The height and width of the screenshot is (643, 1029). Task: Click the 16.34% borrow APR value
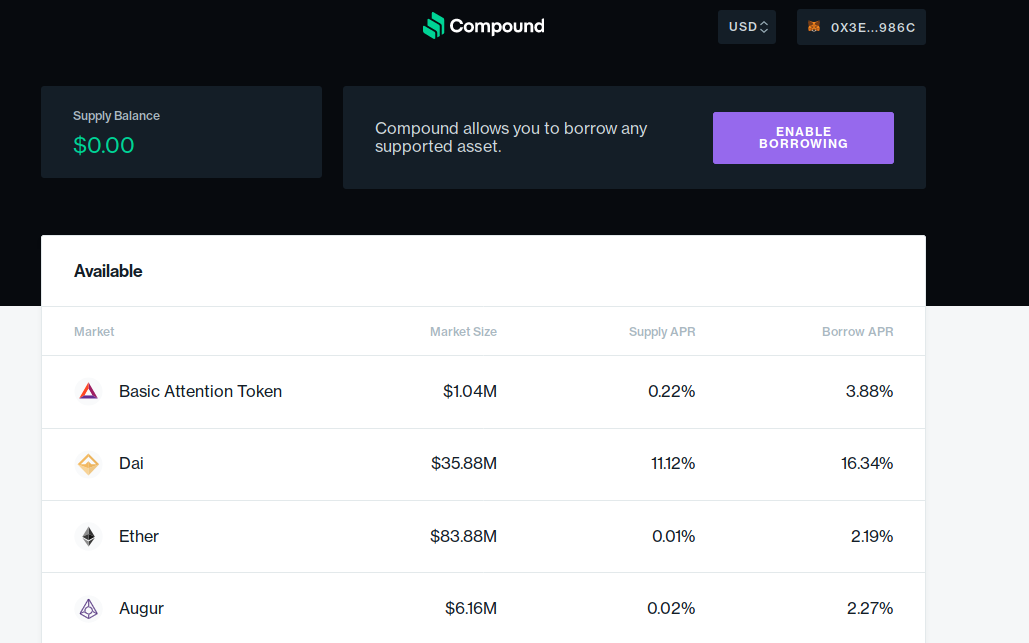pyautogui.click(x=867, y=463)
